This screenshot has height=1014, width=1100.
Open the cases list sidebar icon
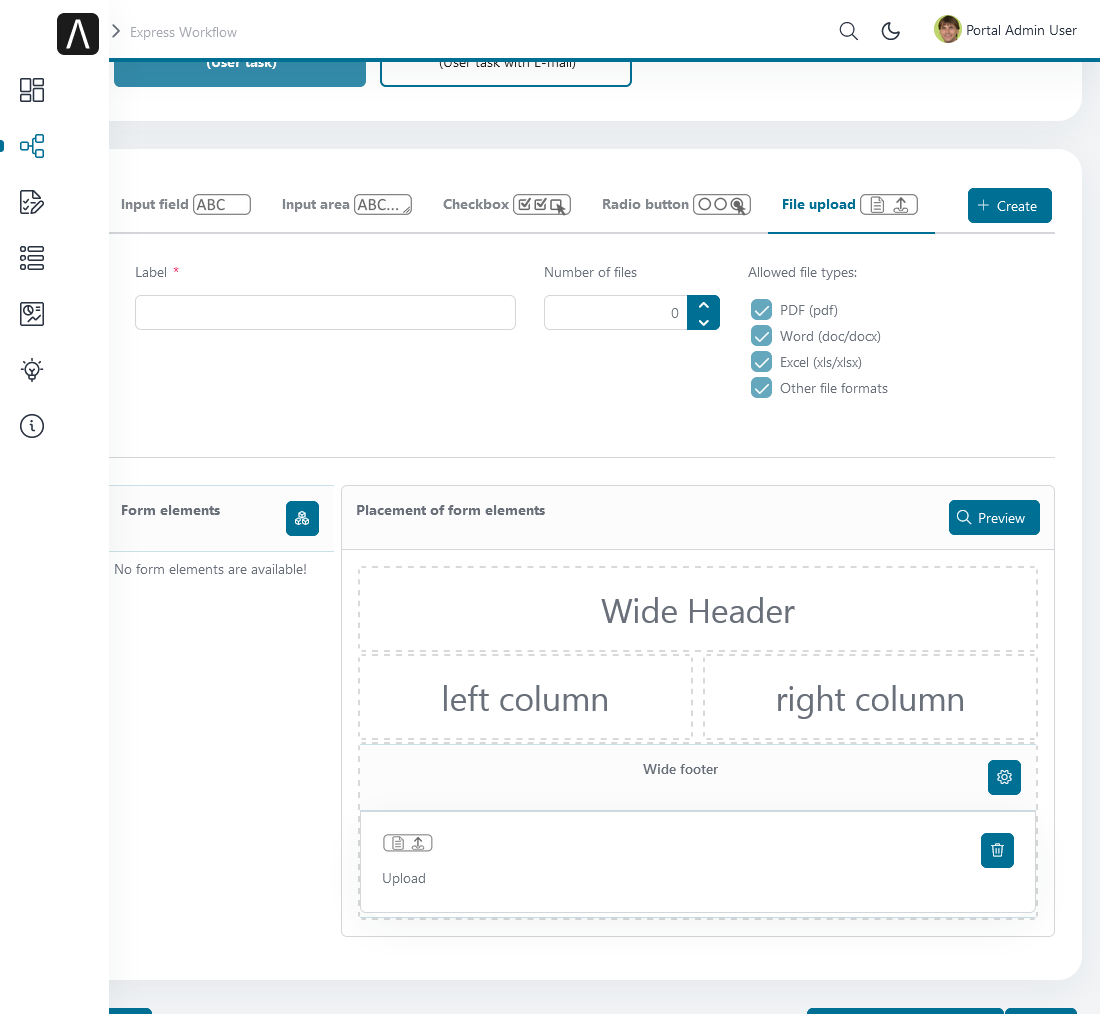pos(32,258)
